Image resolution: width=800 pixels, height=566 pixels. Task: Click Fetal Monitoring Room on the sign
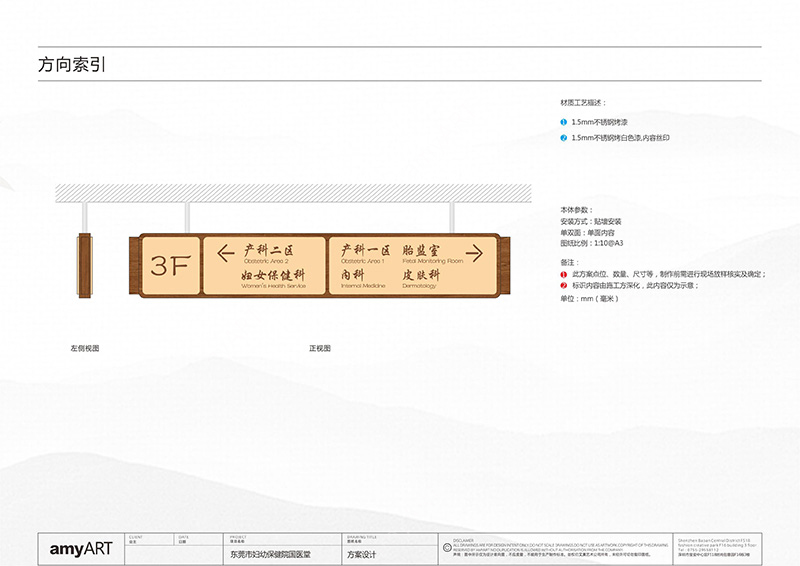(433, 261)
